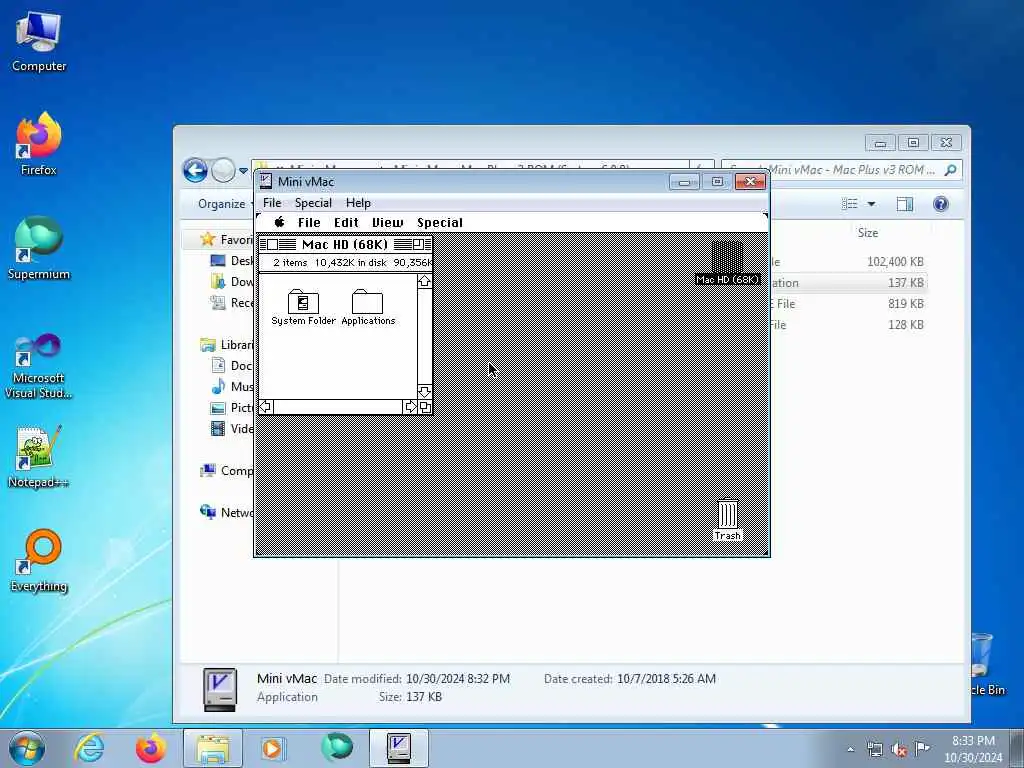Select Computer in Explorer sidebar
1024x768 pixels.
tap(227, 471)
